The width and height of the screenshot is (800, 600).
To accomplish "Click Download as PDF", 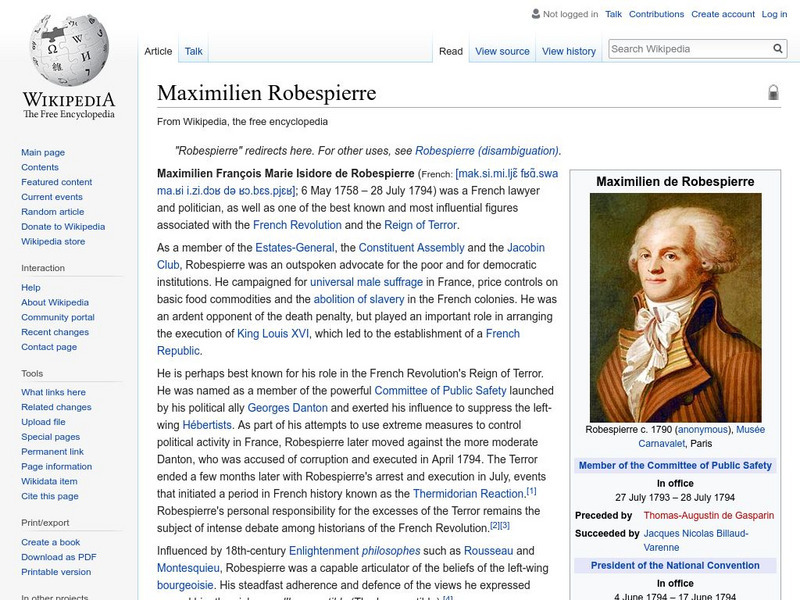I will tap(59, 557).
